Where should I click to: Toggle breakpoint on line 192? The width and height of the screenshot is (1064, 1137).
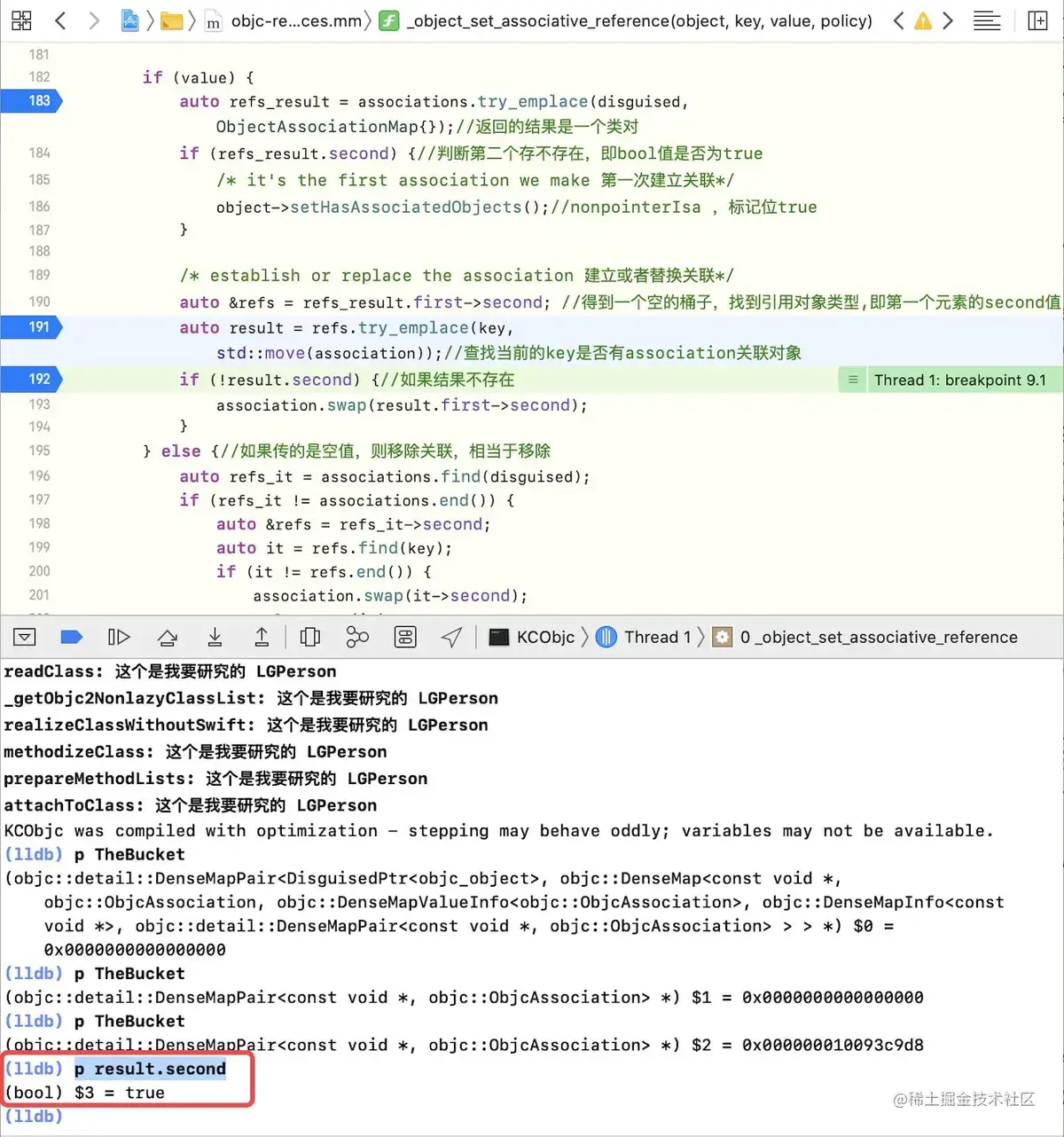[x=31, y=380]
